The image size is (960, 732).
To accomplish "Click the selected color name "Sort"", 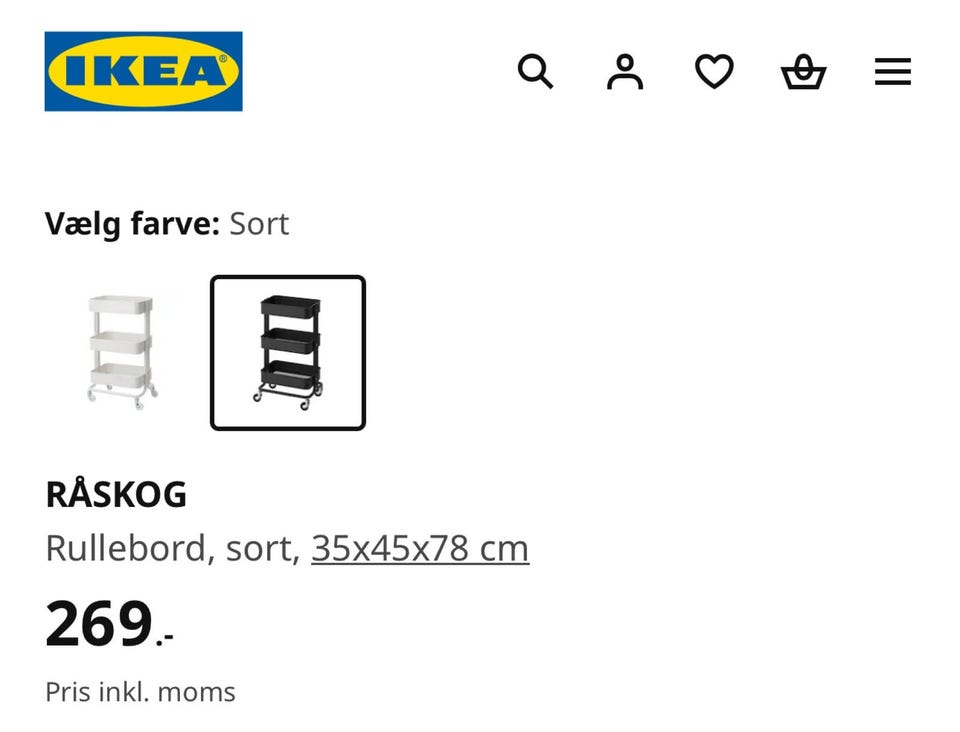I will click(259, 223).
